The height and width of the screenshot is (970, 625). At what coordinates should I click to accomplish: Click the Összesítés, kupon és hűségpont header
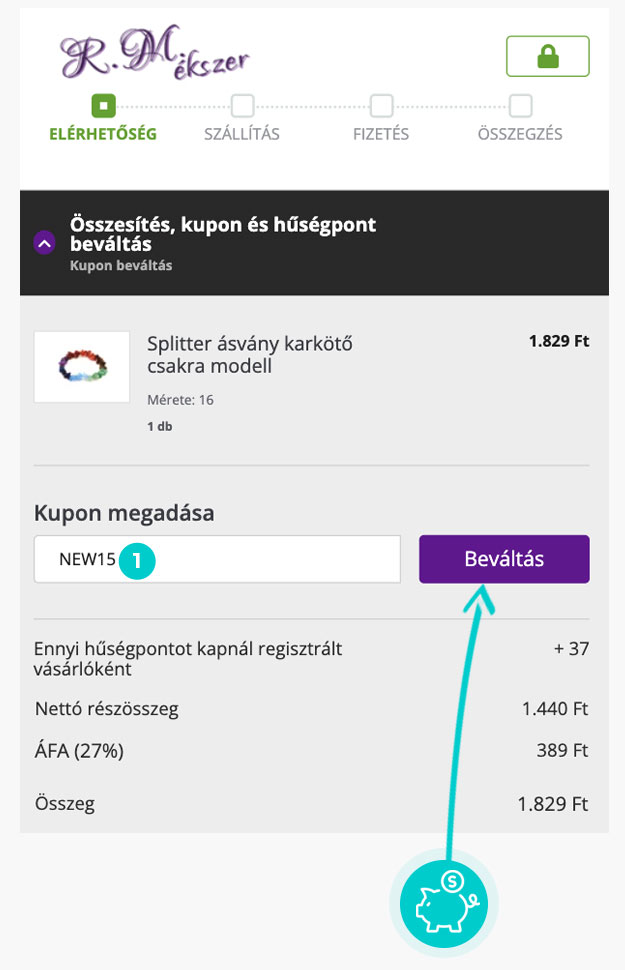(x=223, y=234)
